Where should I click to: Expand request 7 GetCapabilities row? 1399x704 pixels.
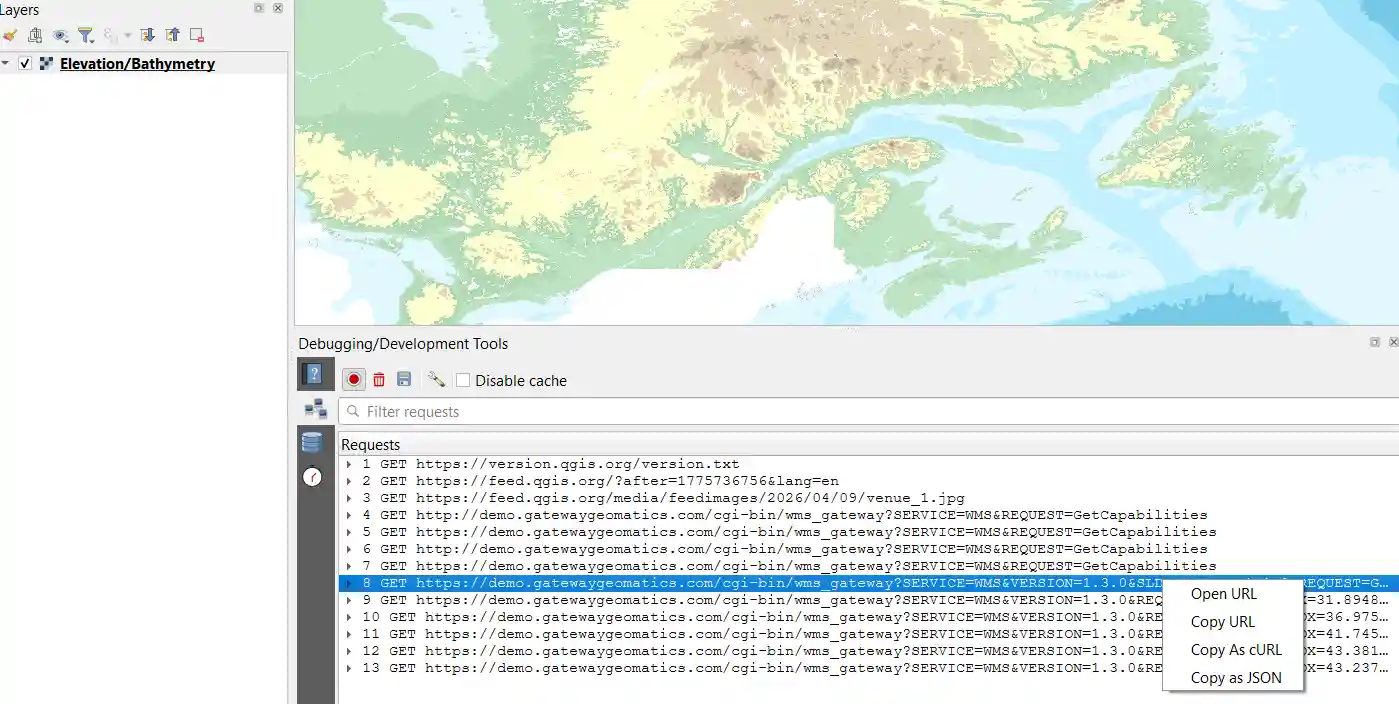pyautogui.click(x=348, y=566)
